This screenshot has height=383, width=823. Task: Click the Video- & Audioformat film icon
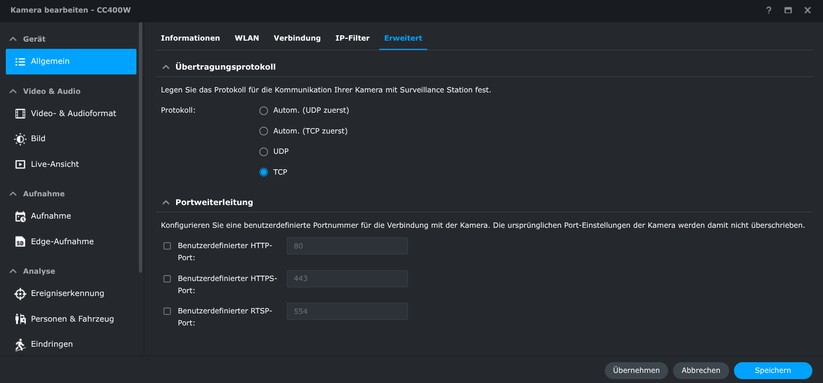click(x=20, y=113)
